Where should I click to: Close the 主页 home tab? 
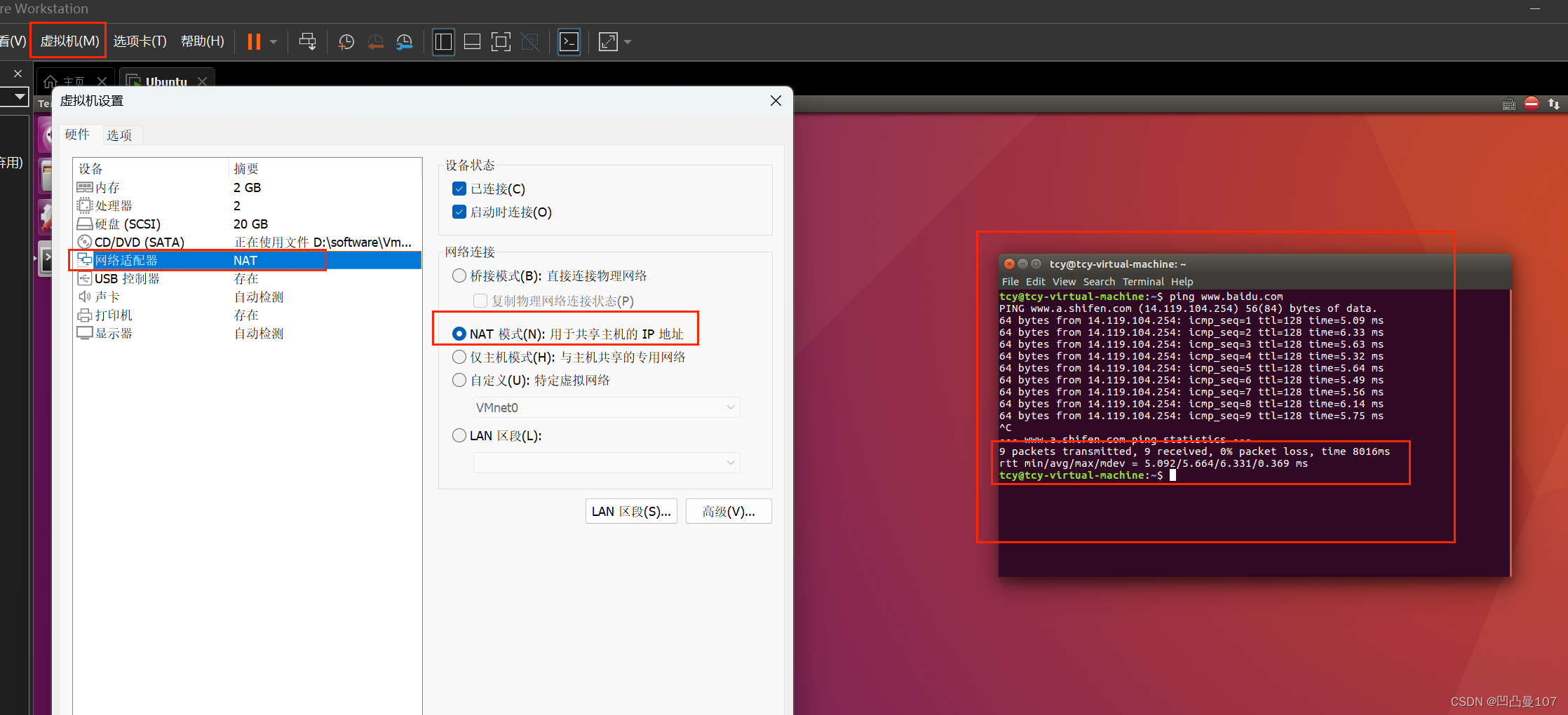102,81
